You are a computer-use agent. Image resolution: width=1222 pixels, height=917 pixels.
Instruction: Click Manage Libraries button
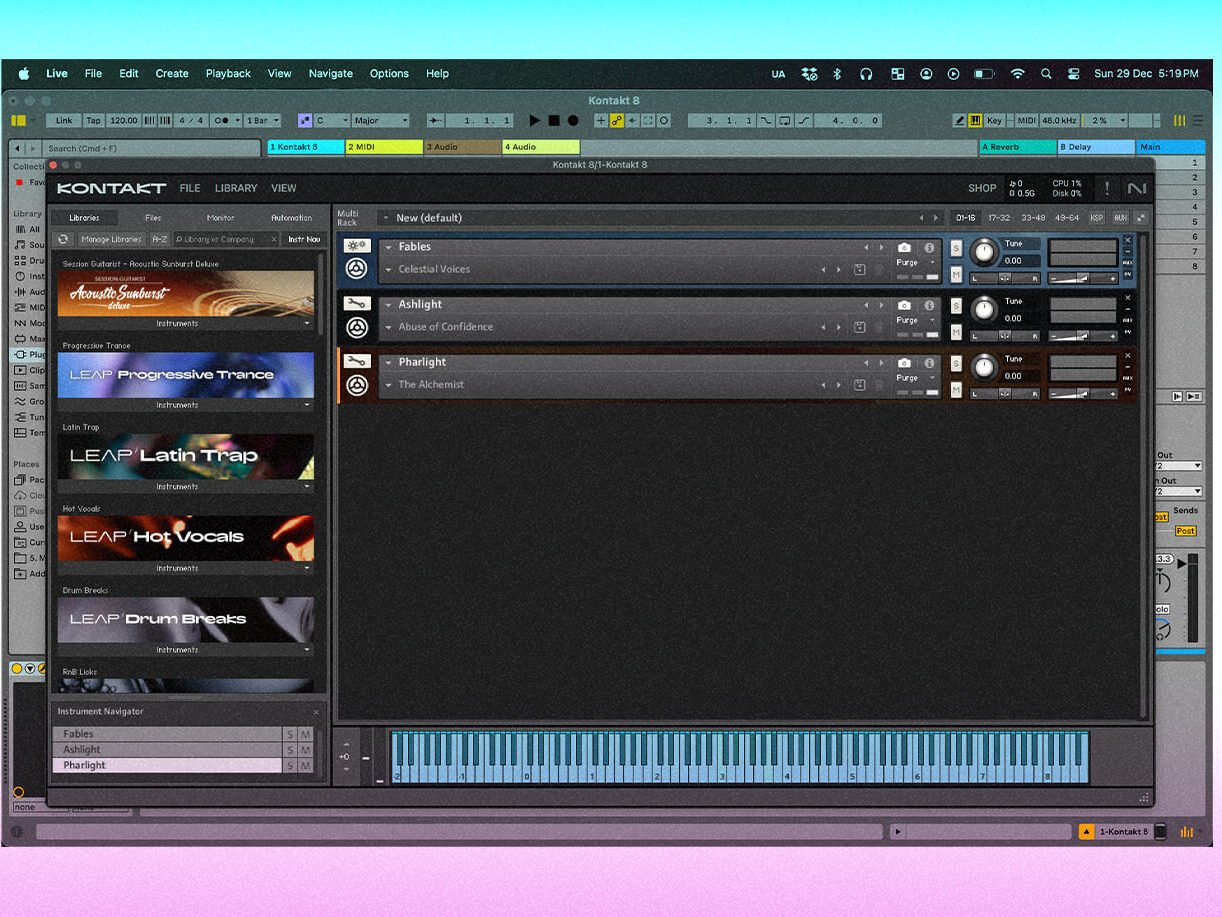coord(111,239)
